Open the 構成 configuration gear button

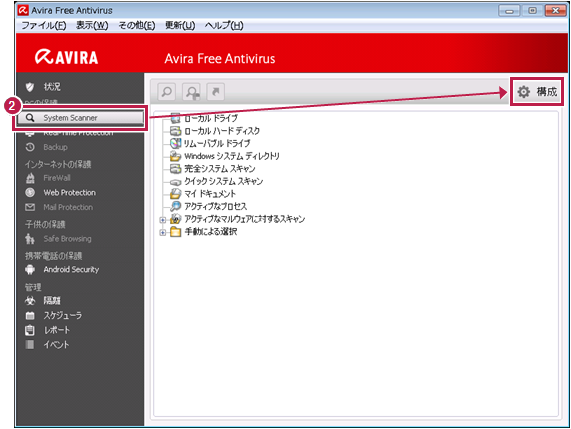537,92
